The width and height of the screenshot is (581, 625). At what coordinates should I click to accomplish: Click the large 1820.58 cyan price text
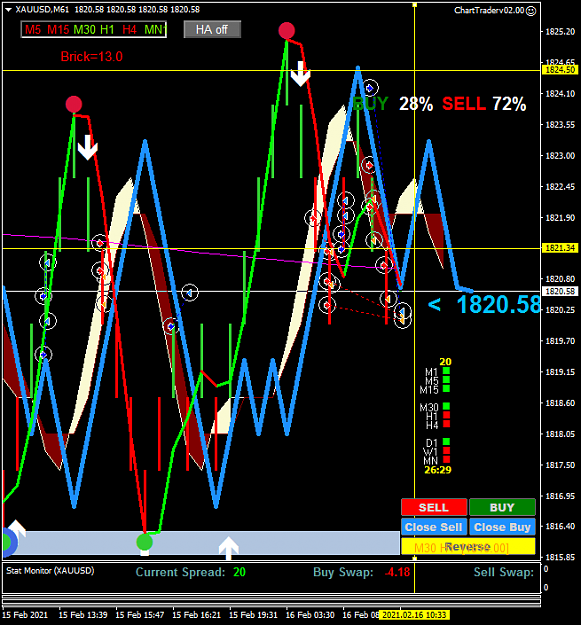point(498,305)
